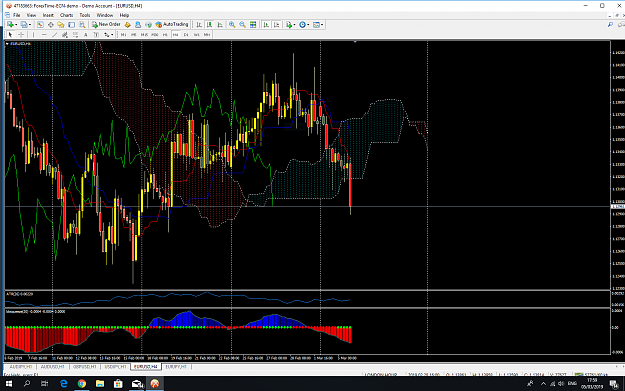Open the search magnifier at toolbar right
625x391 pixels.
(x=610, y=25)
